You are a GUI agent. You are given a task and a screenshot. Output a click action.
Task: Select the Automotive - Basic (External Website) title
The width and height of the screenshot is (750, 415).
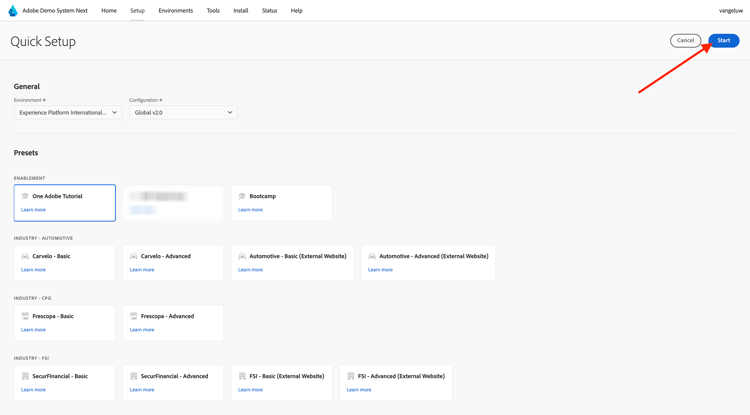tap(298, 256)
